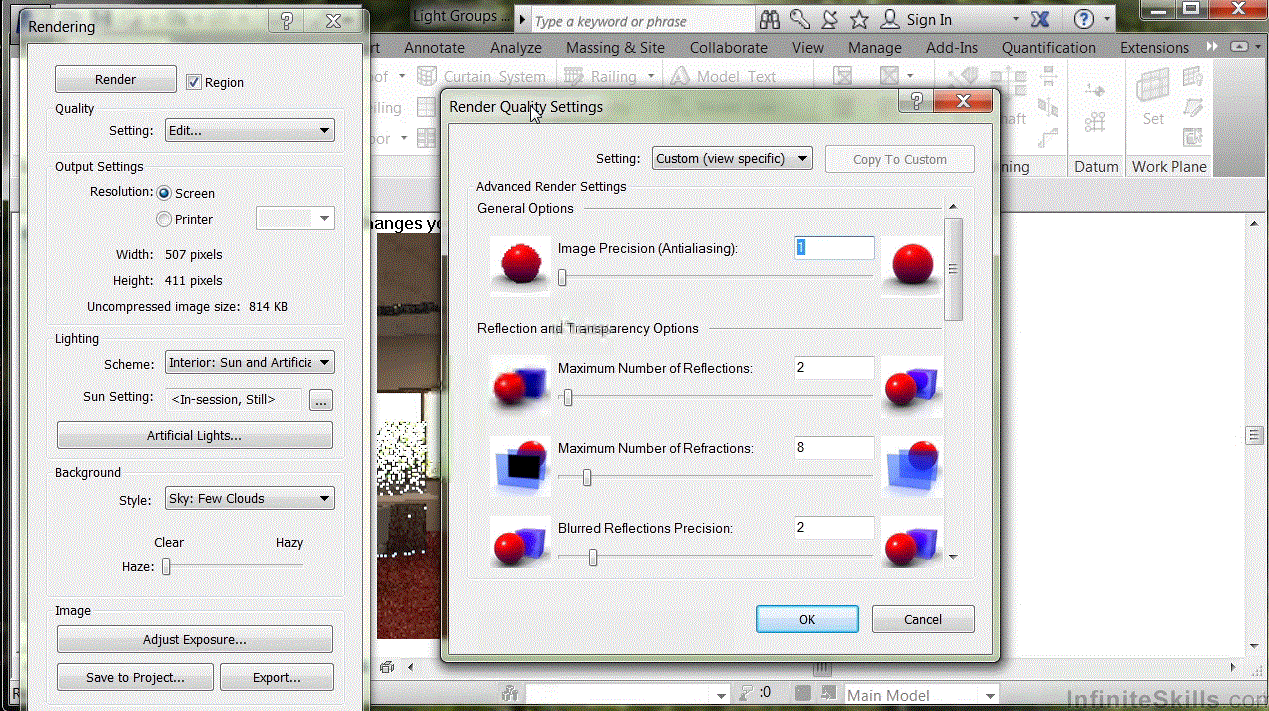Click the Image Precision value field

click(x=834, y=248)
